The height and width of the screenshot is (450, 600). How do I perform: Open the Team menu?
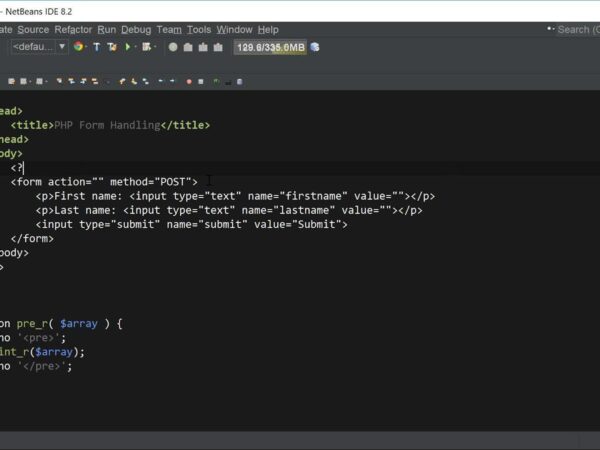[169, 29]
